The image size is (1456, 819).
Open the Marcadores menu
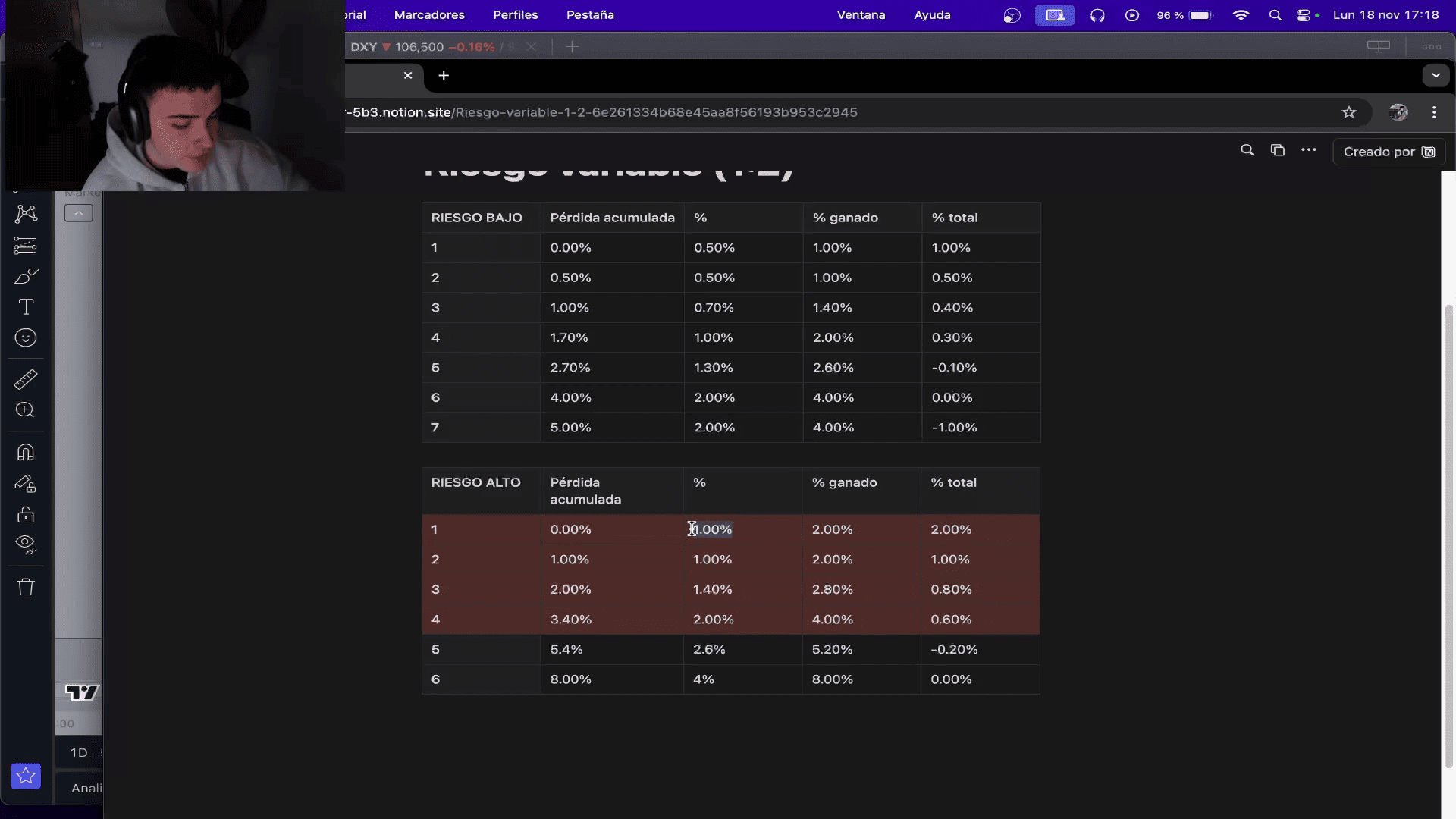coord(429,15)
